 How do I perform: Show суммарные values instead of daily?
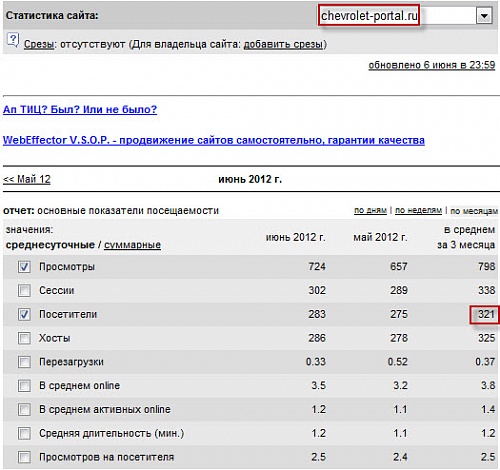click(132, 245)
